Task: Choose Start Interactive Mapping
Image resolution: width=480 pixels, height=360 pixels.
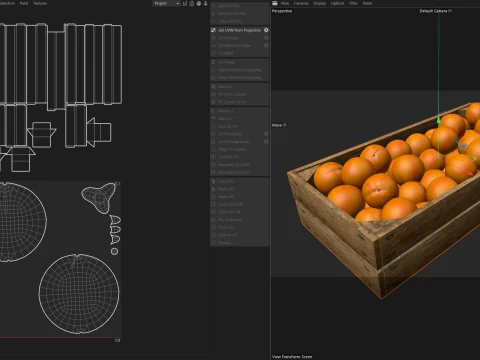Action: tap(240, 70)
